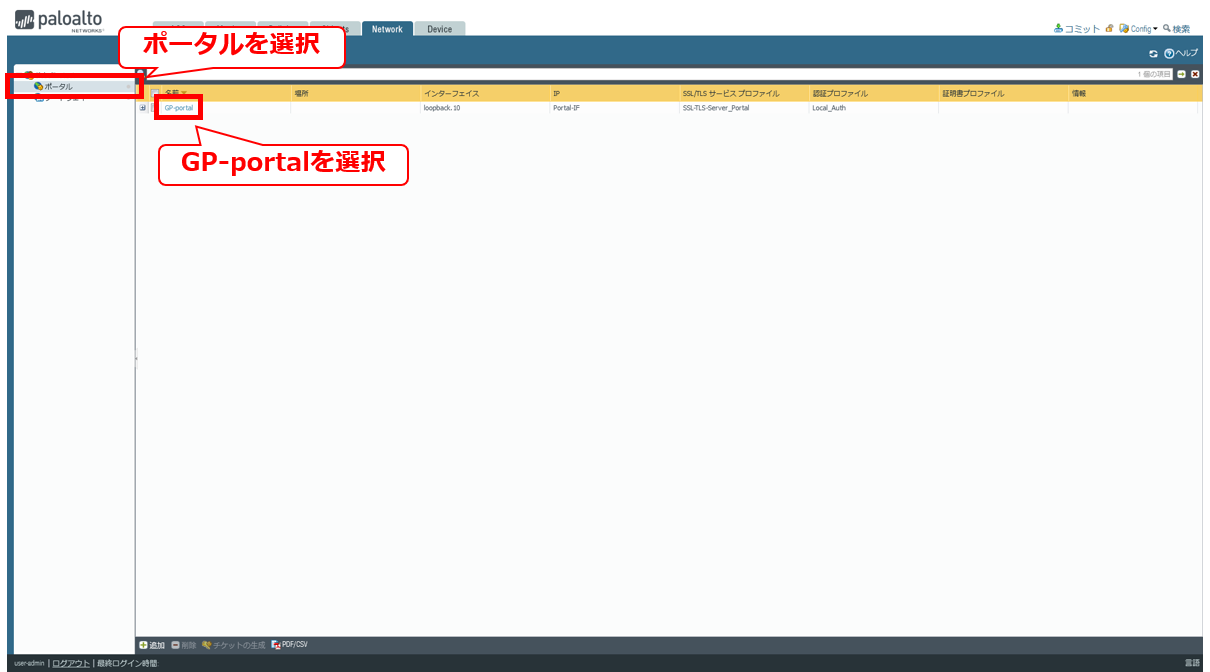Click the インターフェイス column header
The width and height of the screenshot is (1210, 672).
[485, 93]
